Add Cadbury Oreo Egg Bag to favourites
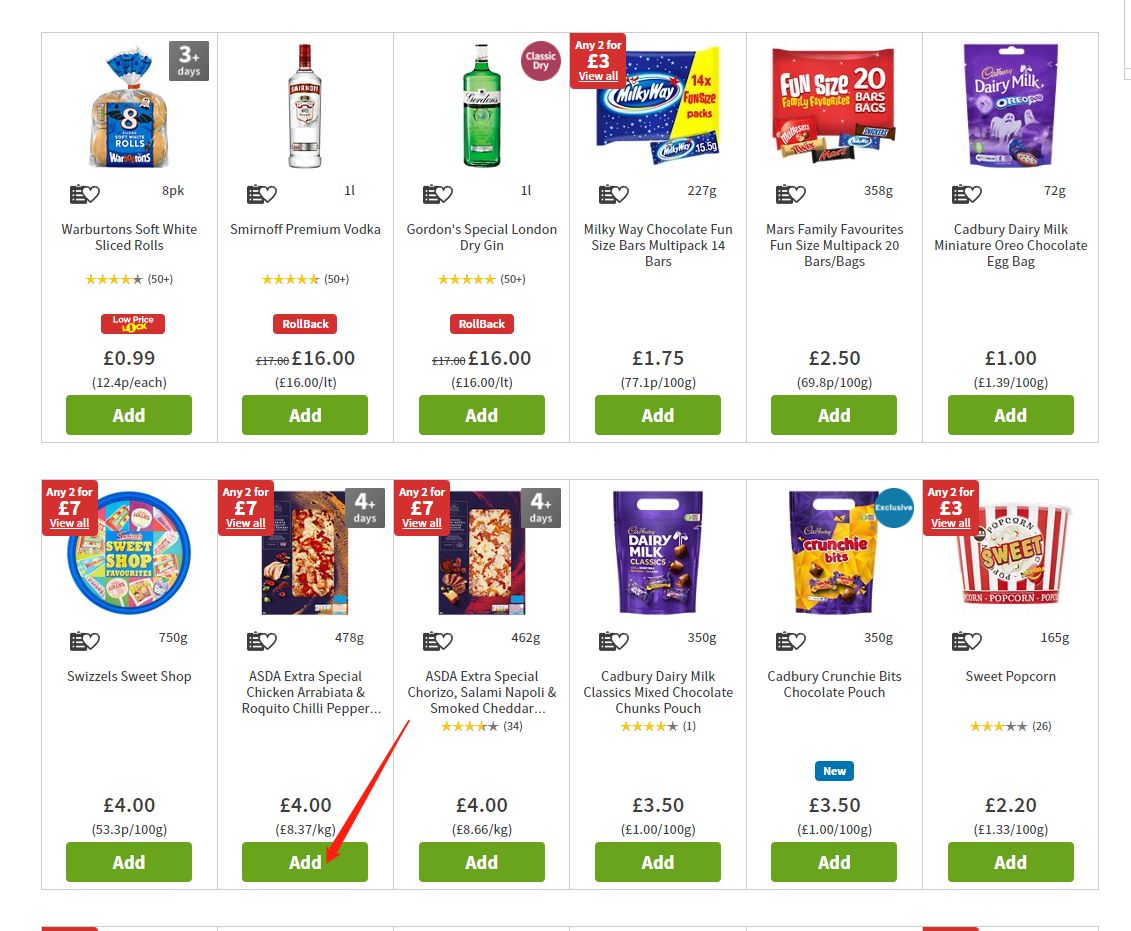Screen dimensions: 1131x931 (966, 193)
